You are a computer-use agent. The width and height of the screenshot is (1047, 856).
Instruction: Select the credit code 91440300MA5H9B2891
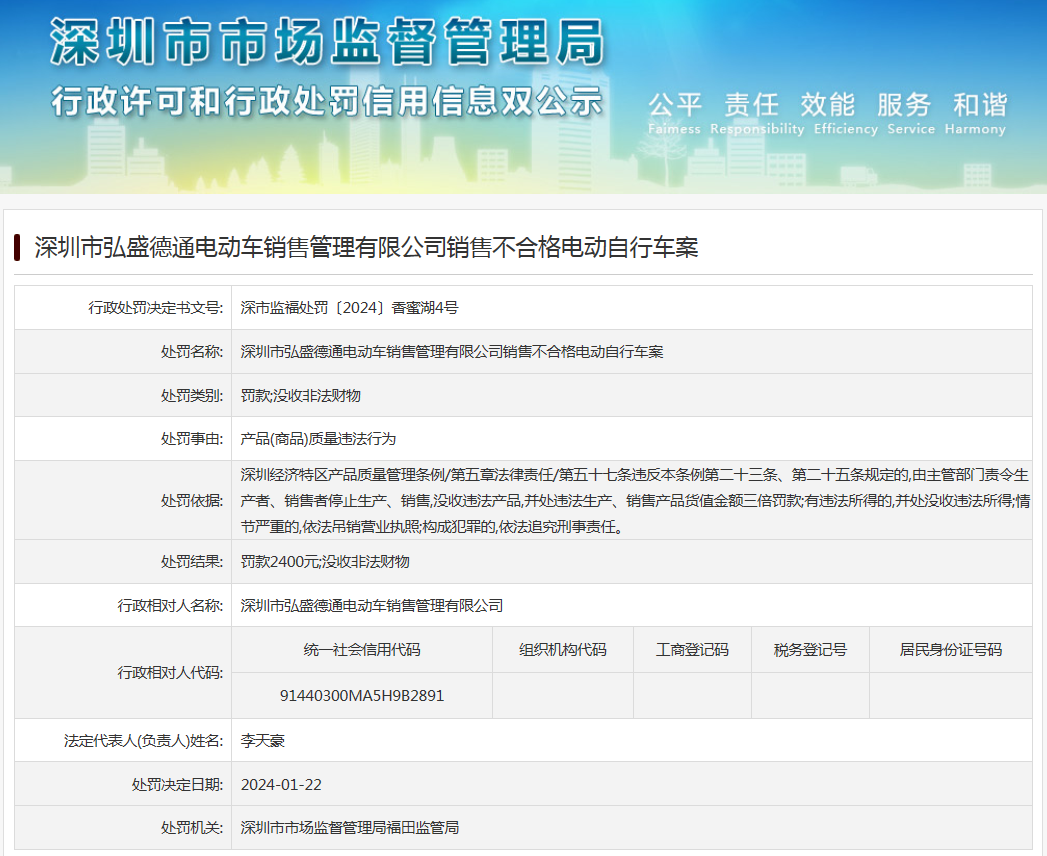pos(362,696)
